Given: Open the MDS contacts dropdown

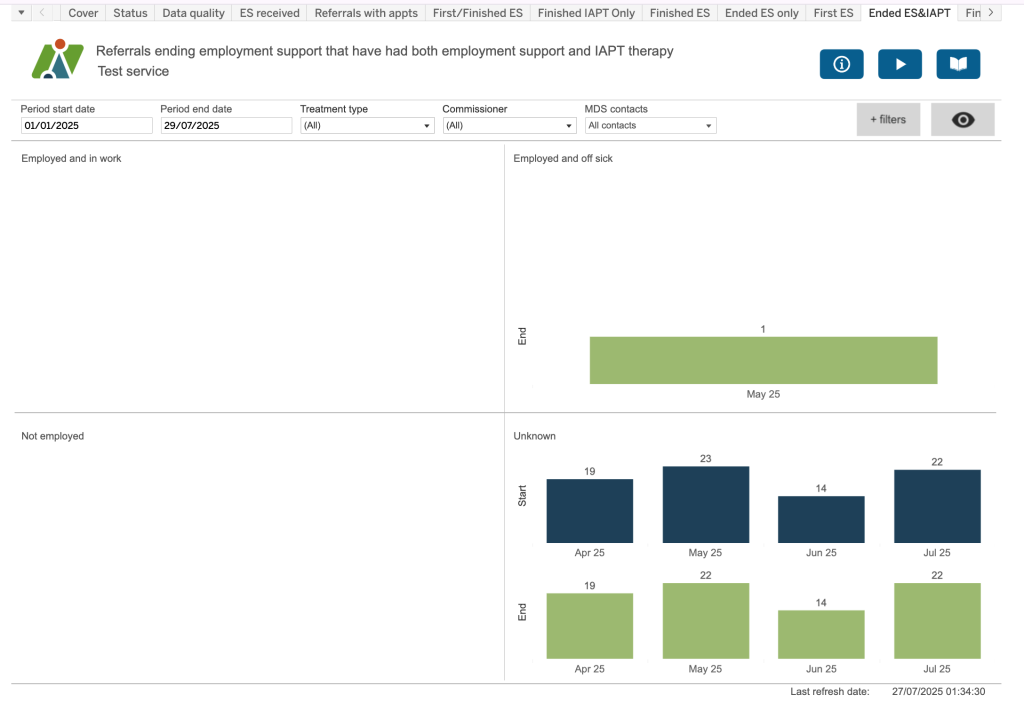Looking at the screenshot, I should (x=650, y=126).
